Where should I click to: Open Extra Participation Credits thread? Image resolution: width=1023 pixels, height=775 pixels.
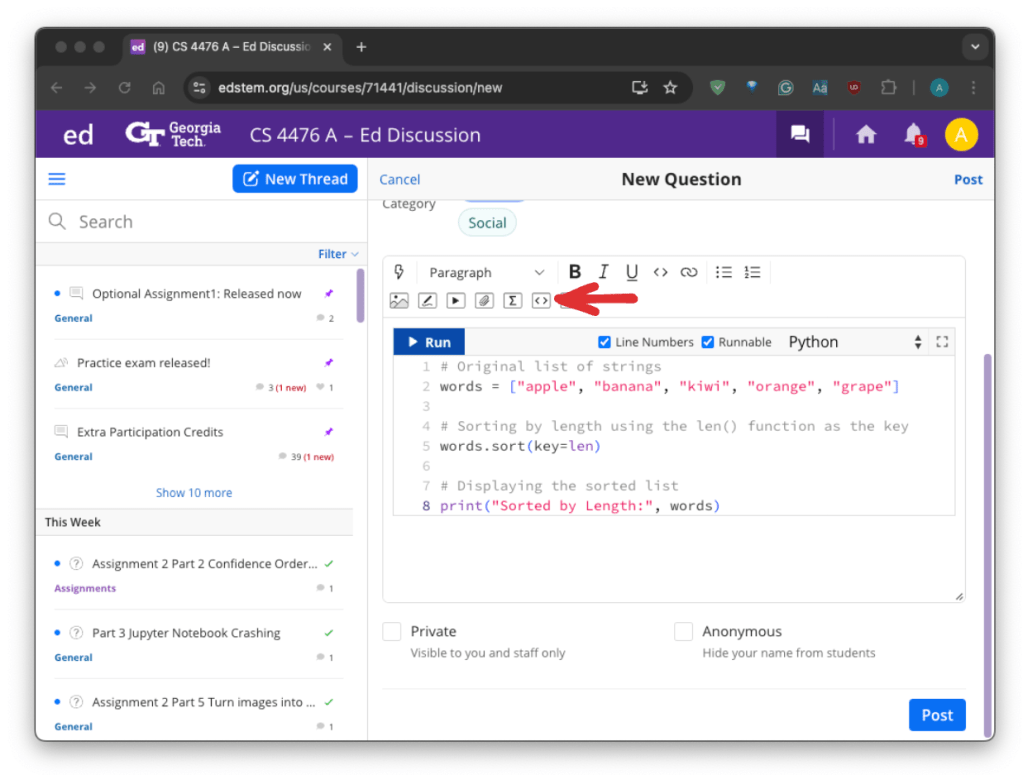[x=150, y=432]
